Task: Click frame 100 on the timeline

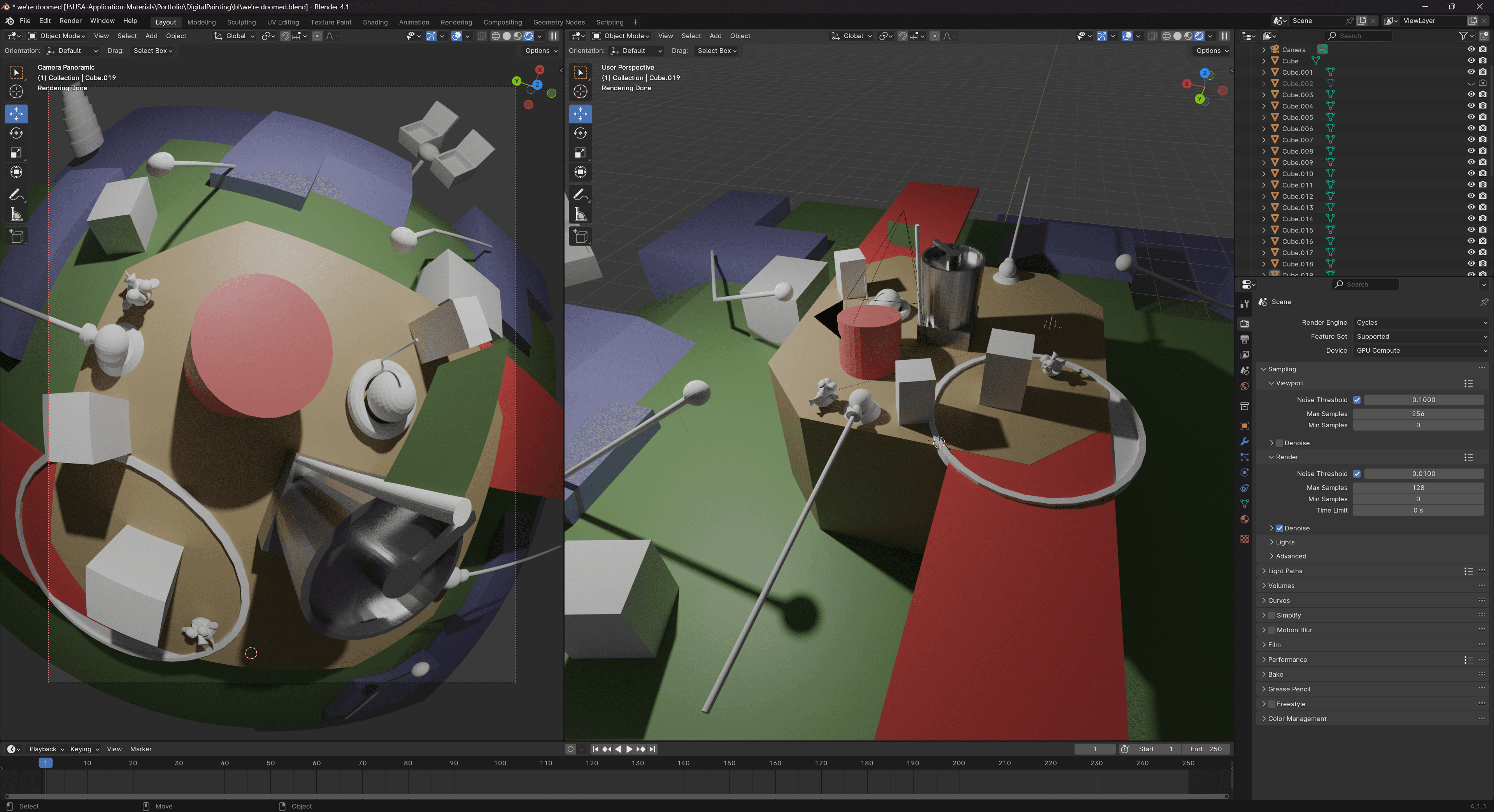Action: (500, 763)
